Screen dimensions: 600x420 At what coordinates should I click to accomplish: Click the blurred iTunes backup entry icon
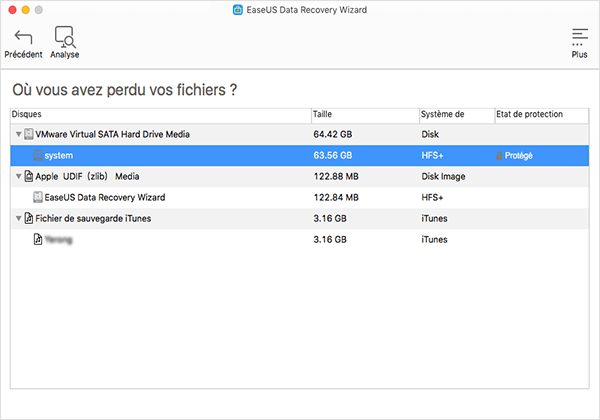pos(38,239)
